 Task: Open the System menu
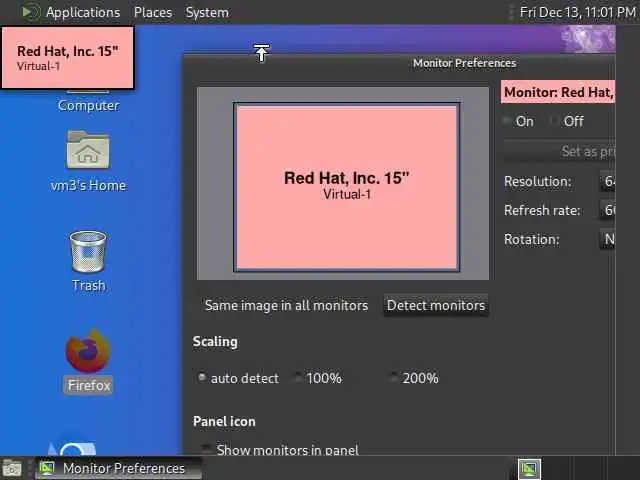[207, 12]
